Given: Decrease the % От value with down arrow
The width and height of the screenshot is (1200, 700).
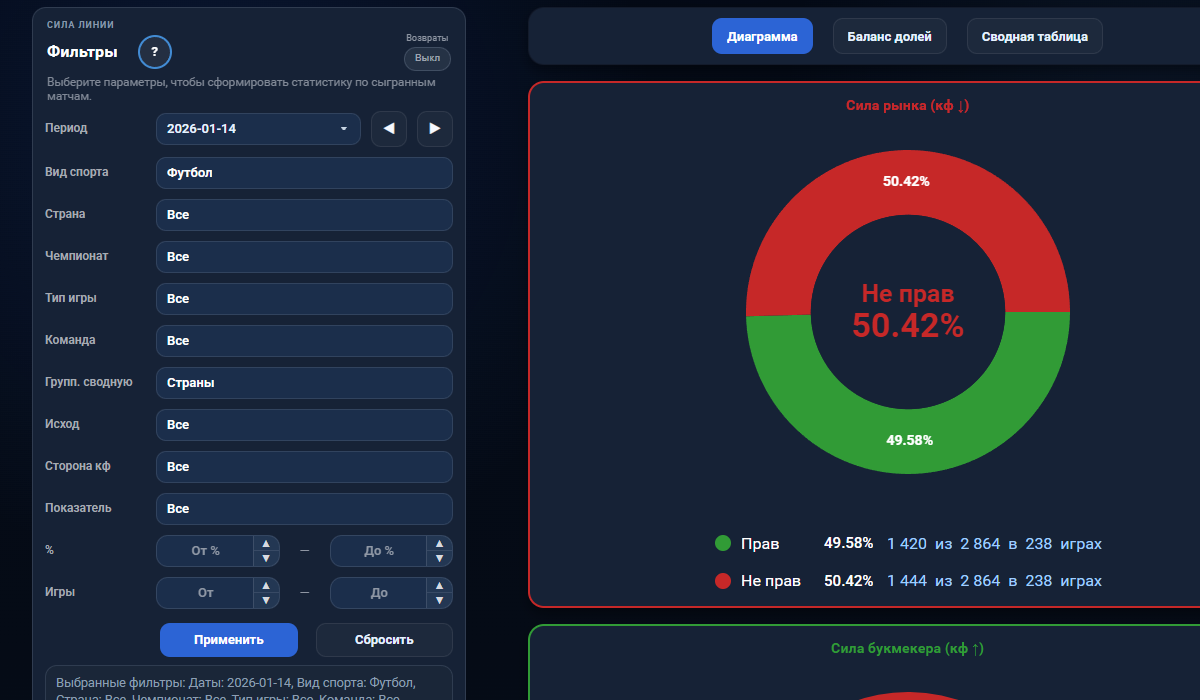Looking at the screenshot, I should click(265, 558).
